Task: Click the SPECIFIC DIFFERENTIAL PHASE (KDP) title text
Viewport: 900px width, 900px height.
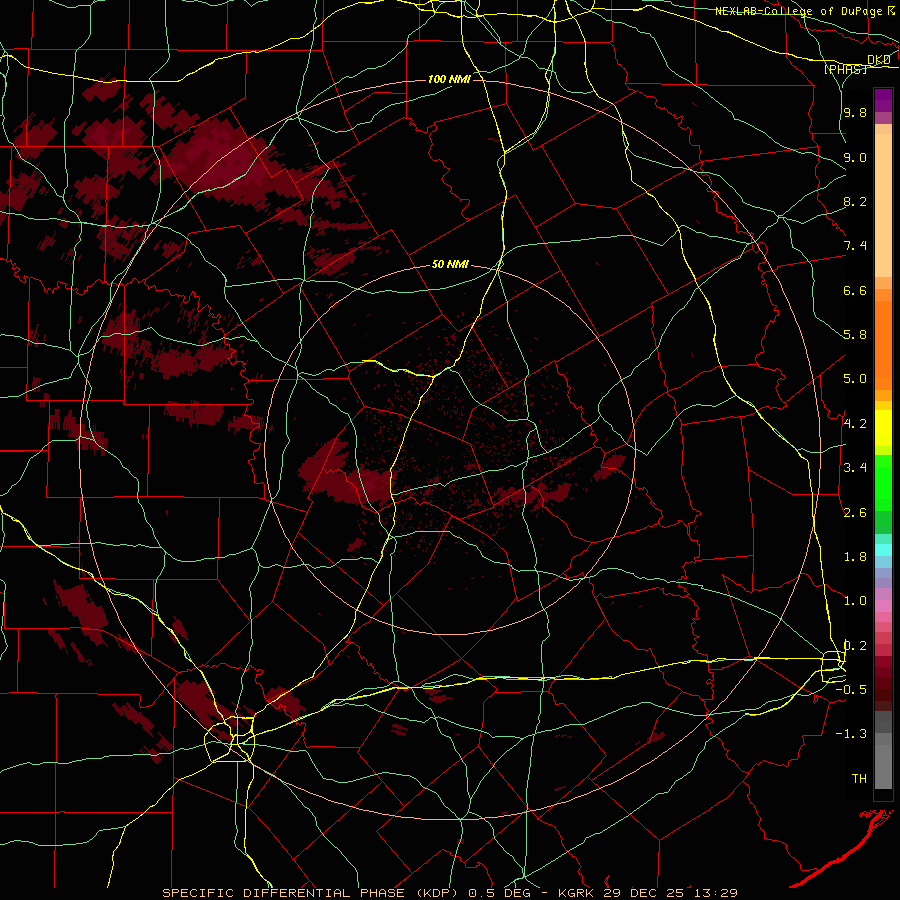Action: point(312,893)
